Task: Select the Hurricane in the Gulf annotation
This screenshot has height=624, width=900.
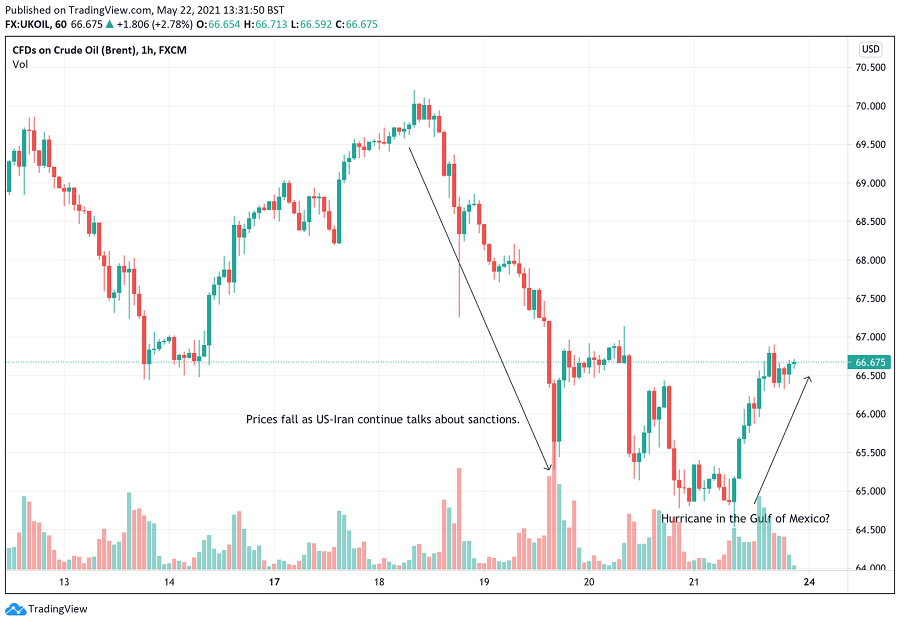Action: click(x=745, y=518)
